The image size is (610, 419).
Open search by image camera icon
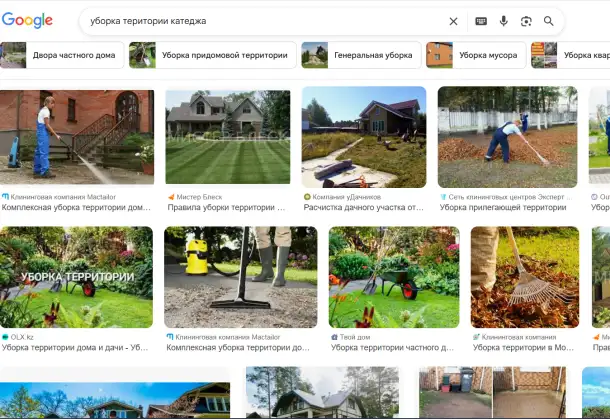click(x=526, y=21)
